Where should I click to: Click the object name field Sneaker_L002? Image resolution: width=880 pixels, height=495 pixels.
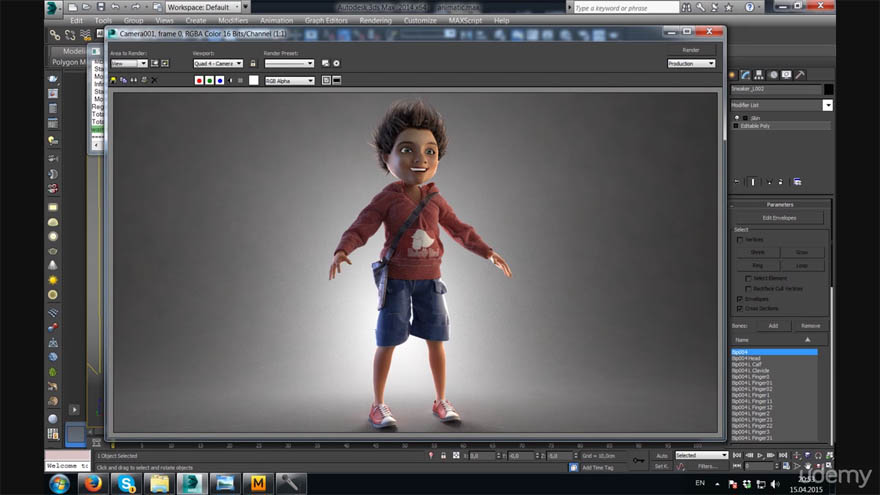pyautogui.click(x=776, y=89)
